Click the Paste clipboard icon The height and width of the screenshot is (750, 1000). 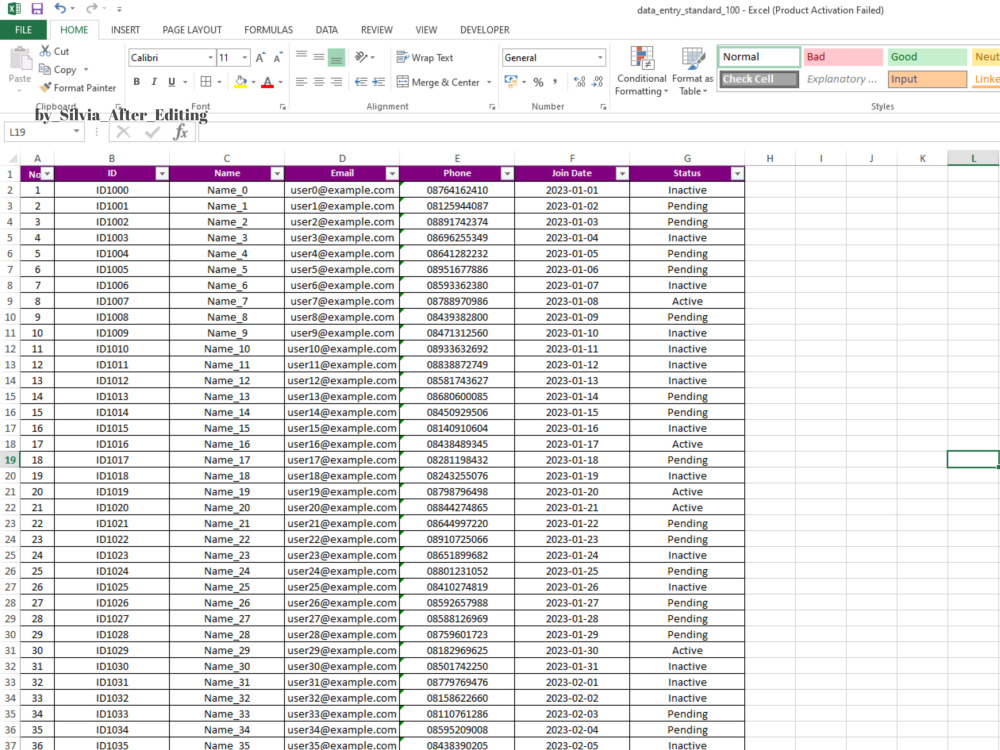[x=20, y=59]
